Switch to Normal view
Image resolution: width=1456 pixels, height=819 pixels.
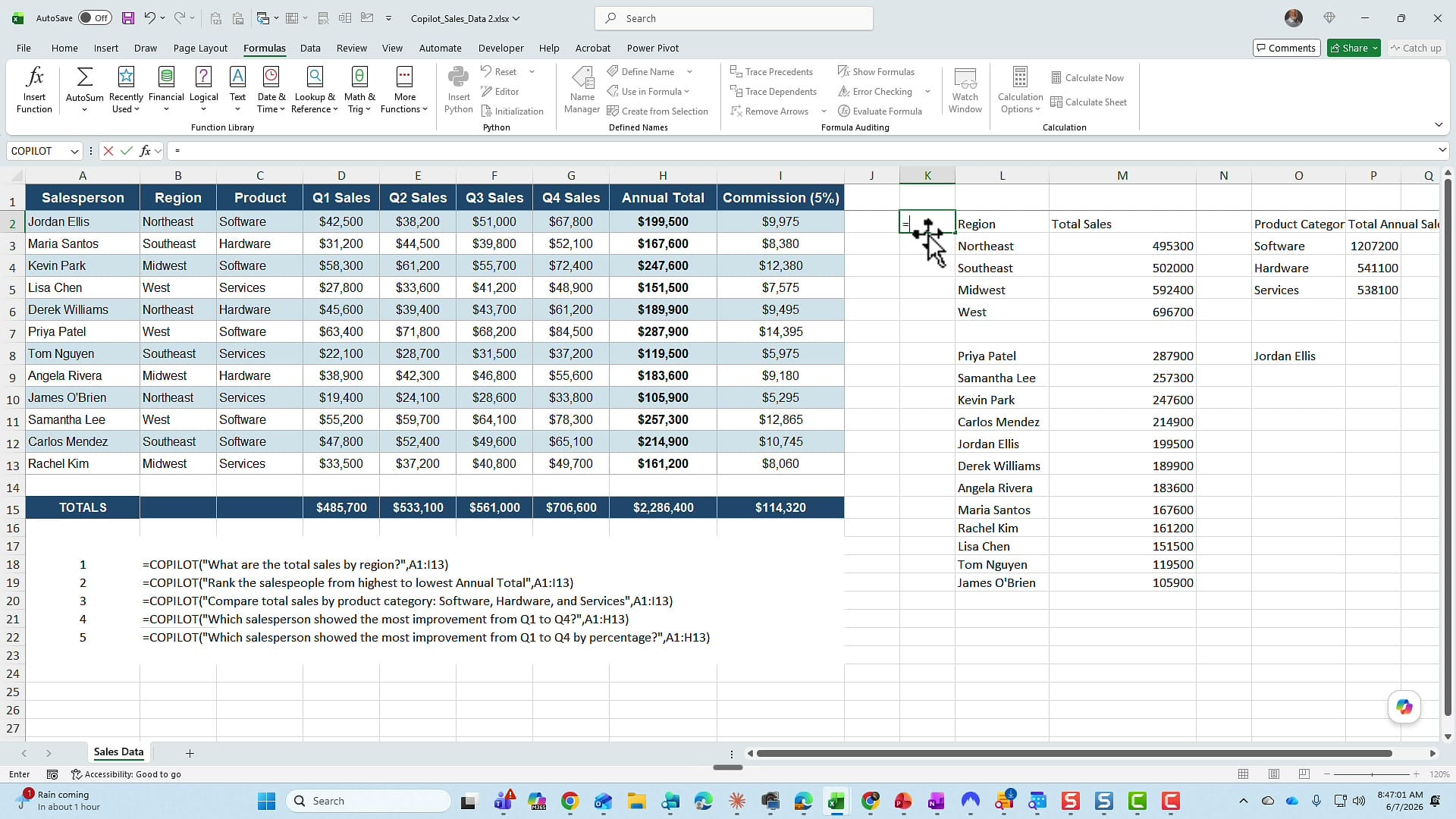coord(1243,774)
